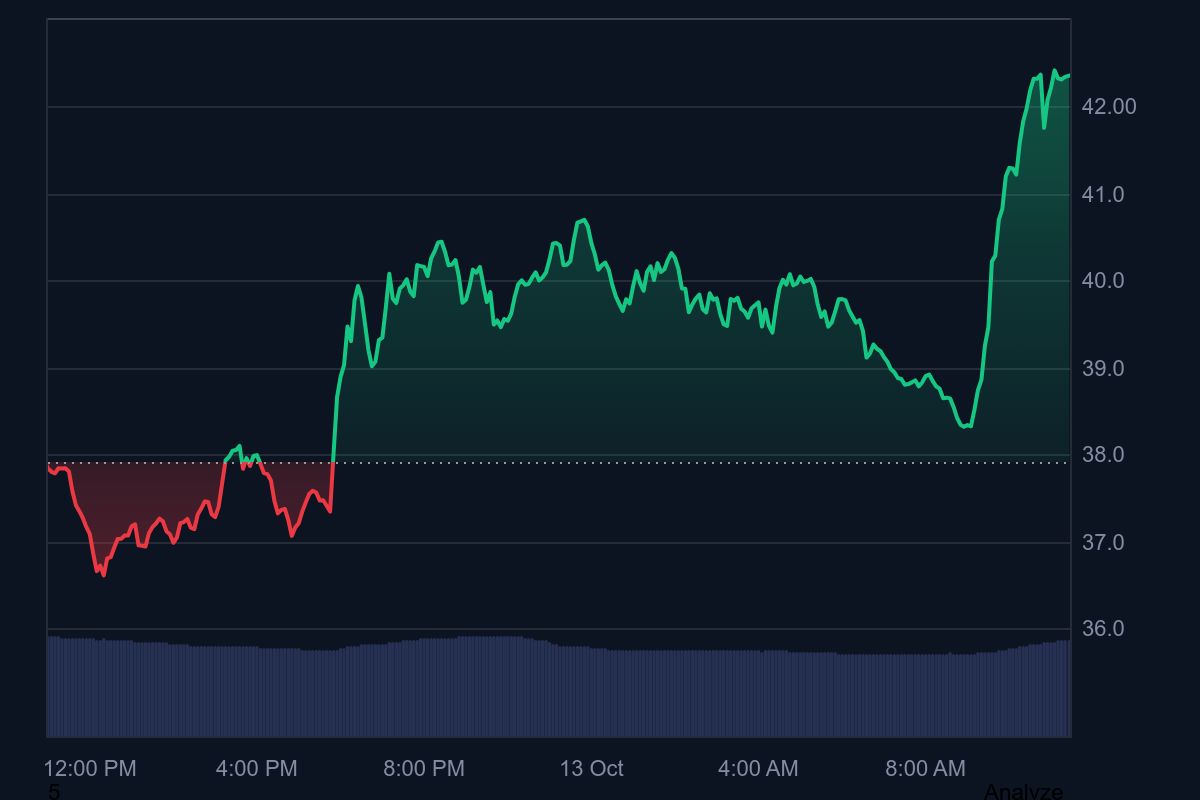The image size is (1200, 800).
Task: Click the lowest point of the red price line
Action: [x=103, y=575]
